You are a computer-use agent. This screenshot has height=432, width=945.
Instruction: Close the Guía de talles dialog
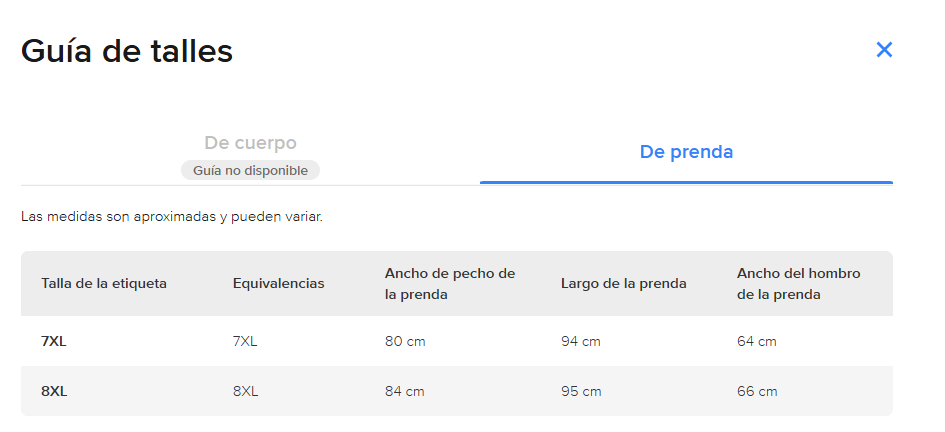pyautogui.click(x=884, y=50)
